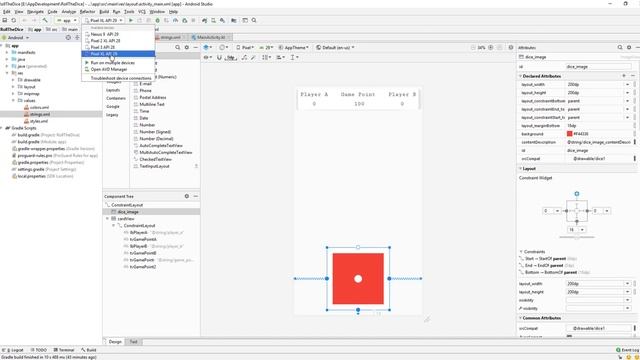Click the Make Project hammer icon

point(45,20)
